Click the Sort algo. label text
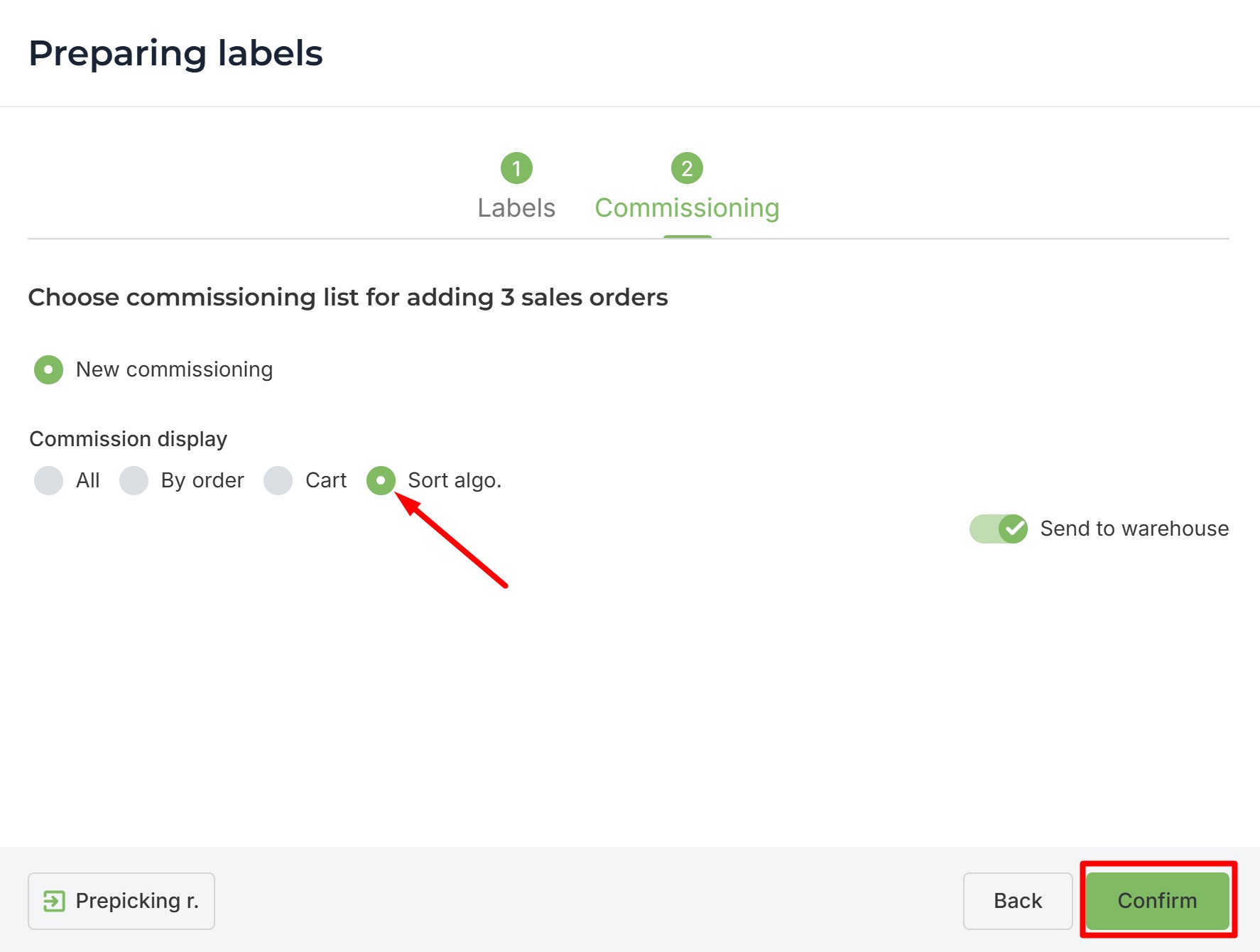 pos(455,480)
